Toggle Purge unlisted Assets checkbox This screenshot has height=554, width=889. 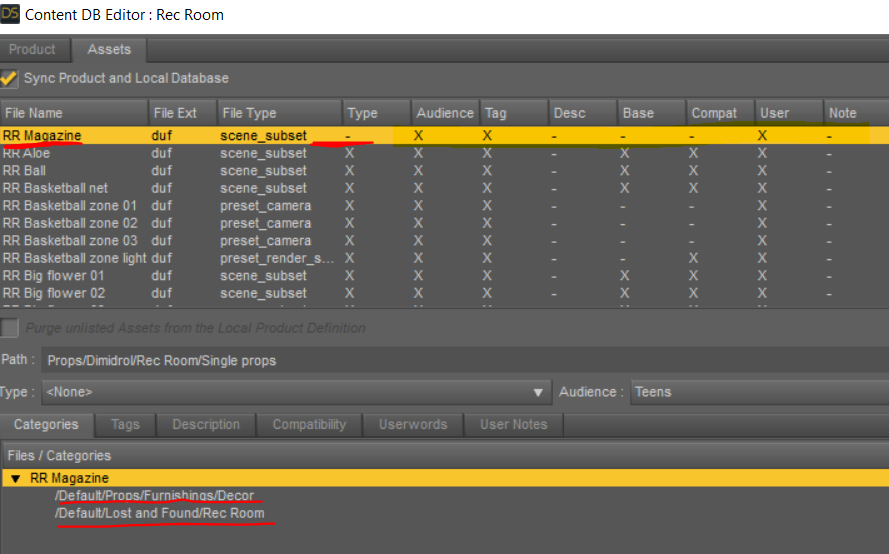[x=9, y=328]
